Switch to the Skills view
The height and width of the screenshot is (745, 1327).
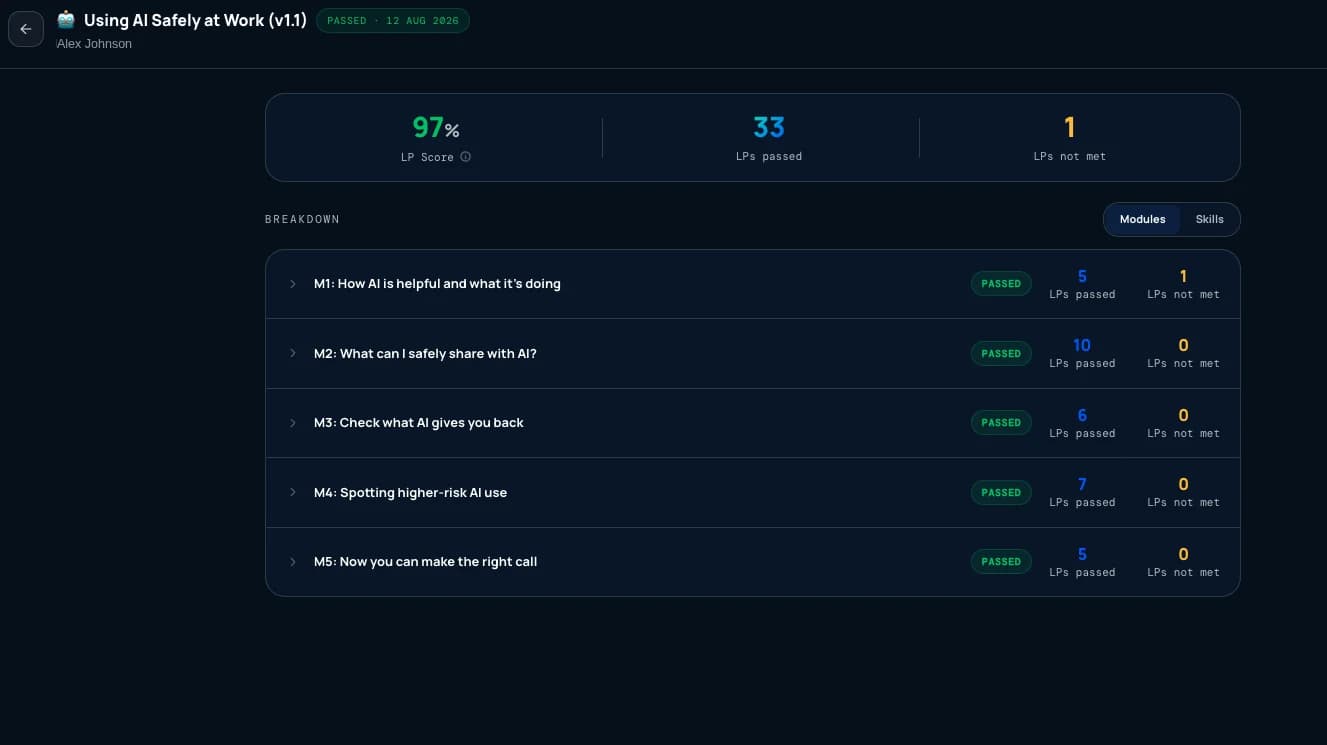tap(1209, 219)
